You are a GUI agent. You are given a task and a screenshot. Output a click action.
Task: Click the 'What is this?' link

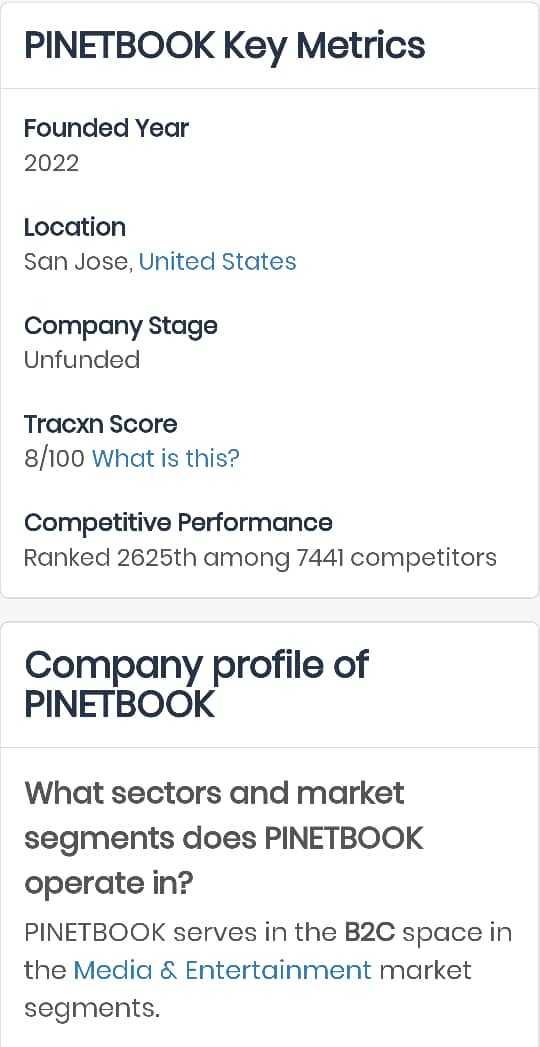pyautogui.click(x=165, y=459)
